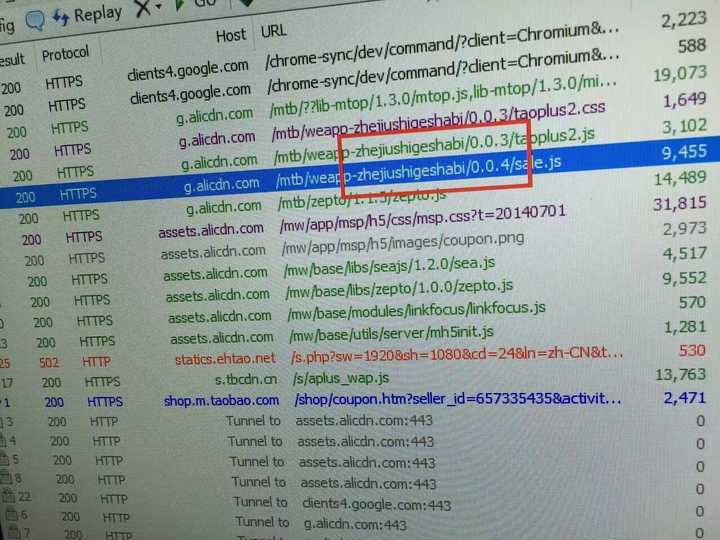Click the highlighted 0.0.4/sale.js URL
This screenshot has height=540, width=720.
click(418, 171)
